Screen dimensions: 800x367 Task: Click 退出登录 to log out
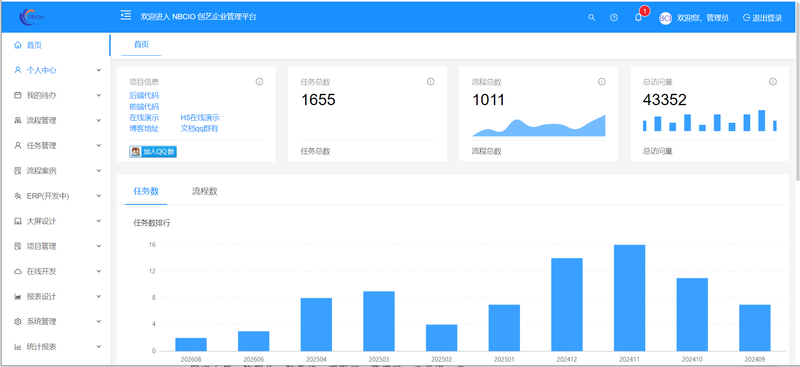pyautogui.click(x=762, y=18)
